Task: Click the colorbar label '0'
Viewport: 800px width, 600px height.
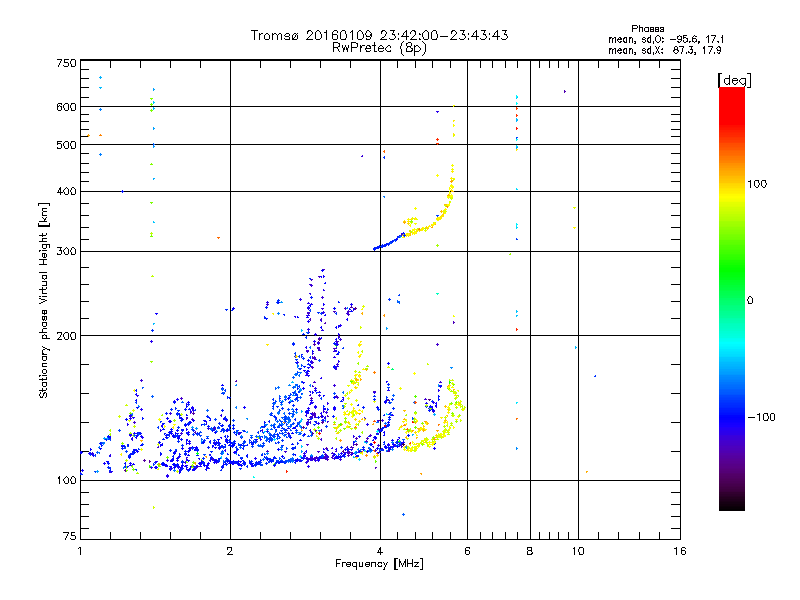Action: [750, 300]
